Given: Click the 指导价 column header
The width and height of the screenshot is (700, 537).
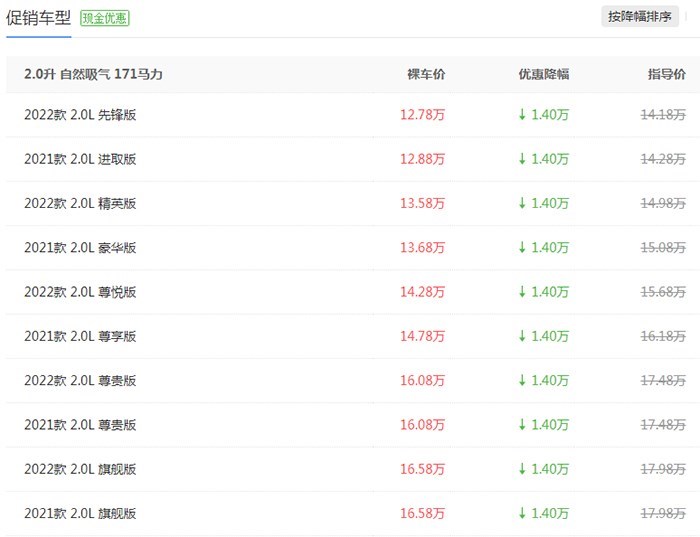Looking at the screenshot, I should [x=667, y=74].
